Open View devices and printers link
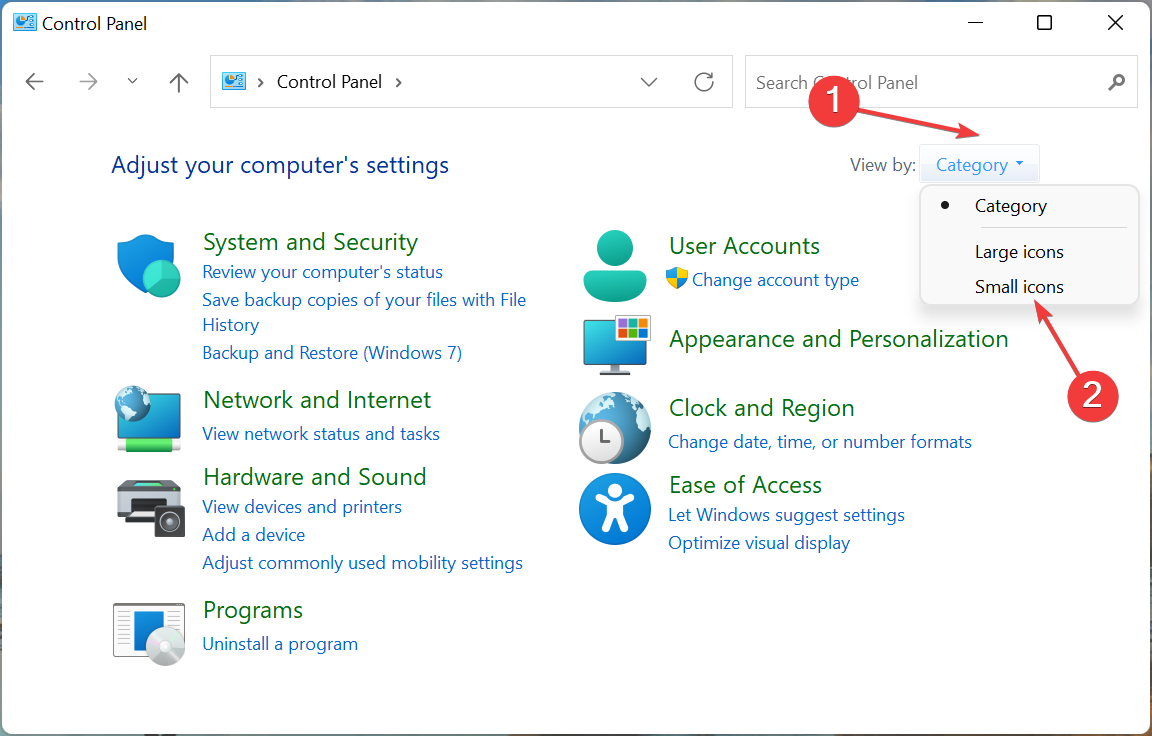The width and height of the screenshot is (1152, 736). click(x=302, y=507)
